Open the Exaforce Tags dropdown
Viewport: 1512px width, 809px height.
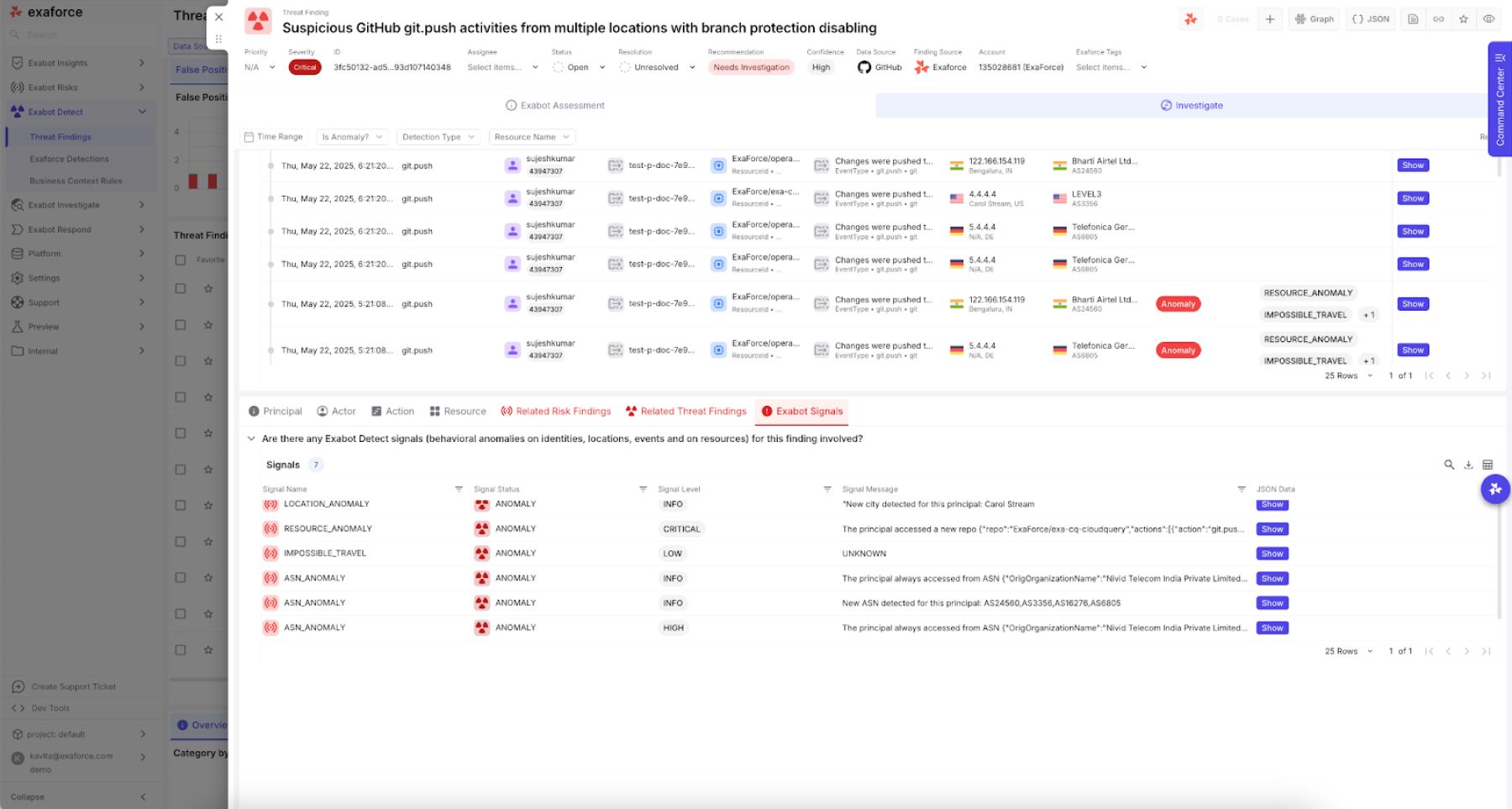pyautogui.click(x=1110, y=67)
